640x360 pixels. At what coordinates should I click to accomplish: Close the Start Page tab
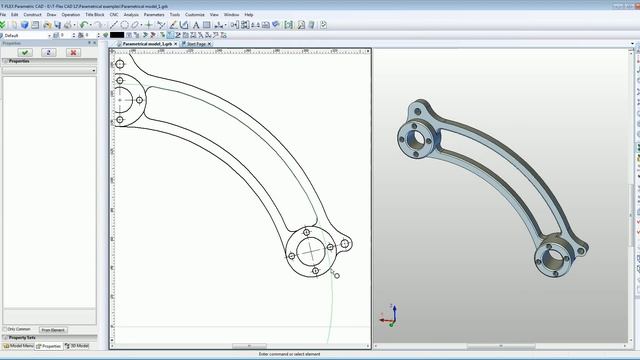tap(210, 44)
